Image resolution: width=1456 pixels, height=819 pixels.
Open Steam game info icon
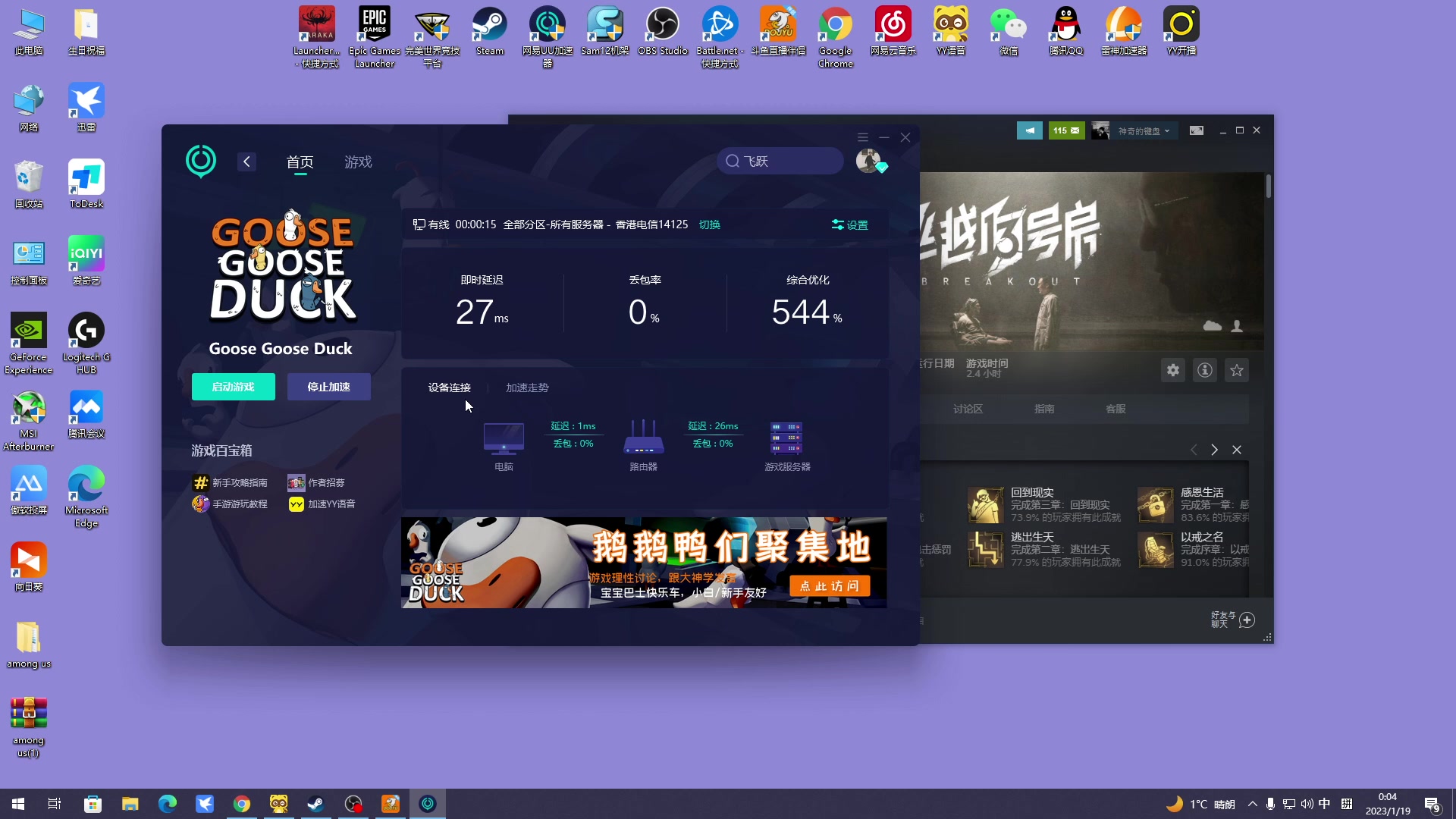1205,370
